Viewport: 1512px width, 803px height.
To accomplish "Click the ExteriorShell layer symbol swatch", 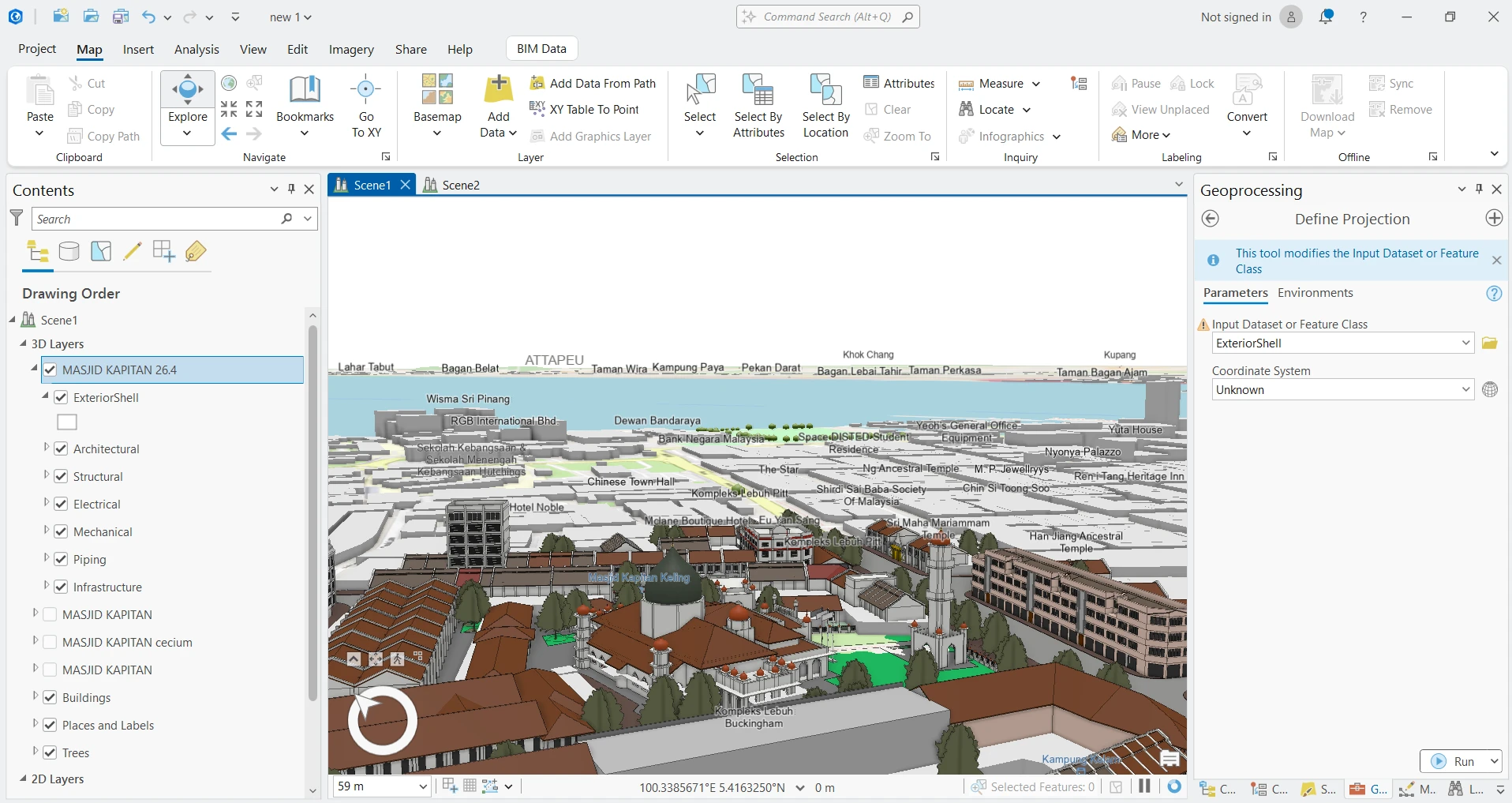I will pos(67,422).
